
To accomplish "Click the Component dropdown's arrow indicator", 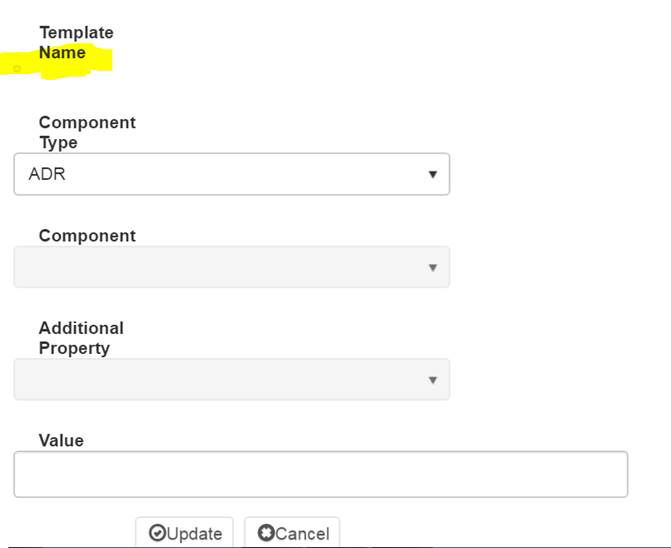I will coord(432,267).
